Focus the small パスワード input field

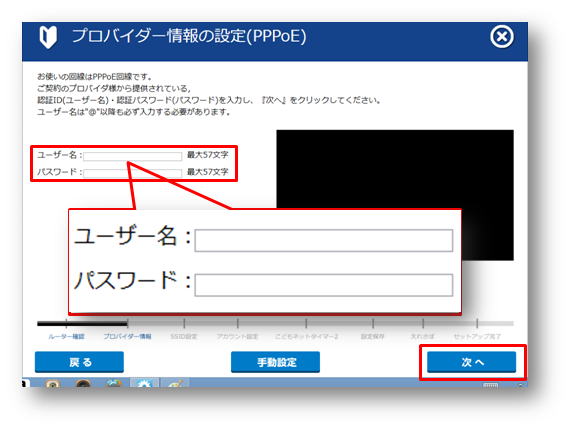pos(133,173)
